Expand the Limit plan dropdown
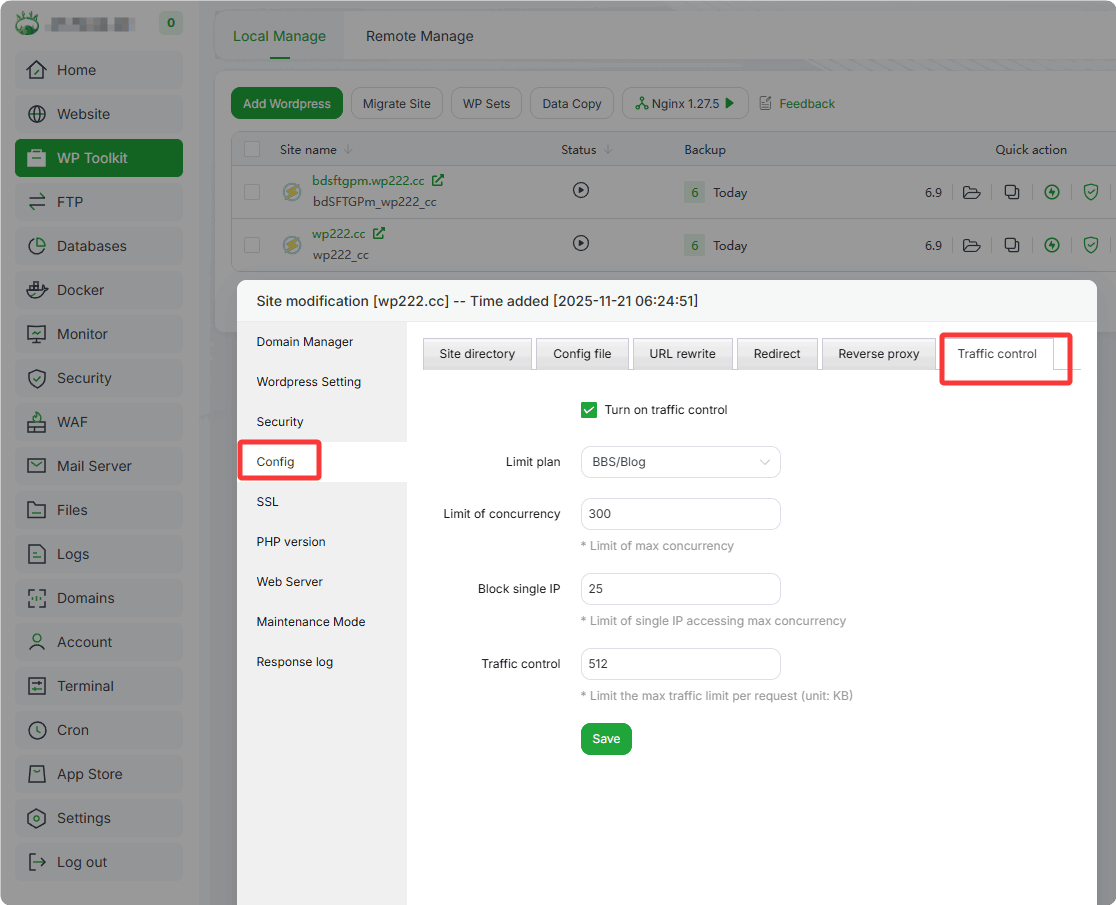1116x905 pixels. [680, 462]
